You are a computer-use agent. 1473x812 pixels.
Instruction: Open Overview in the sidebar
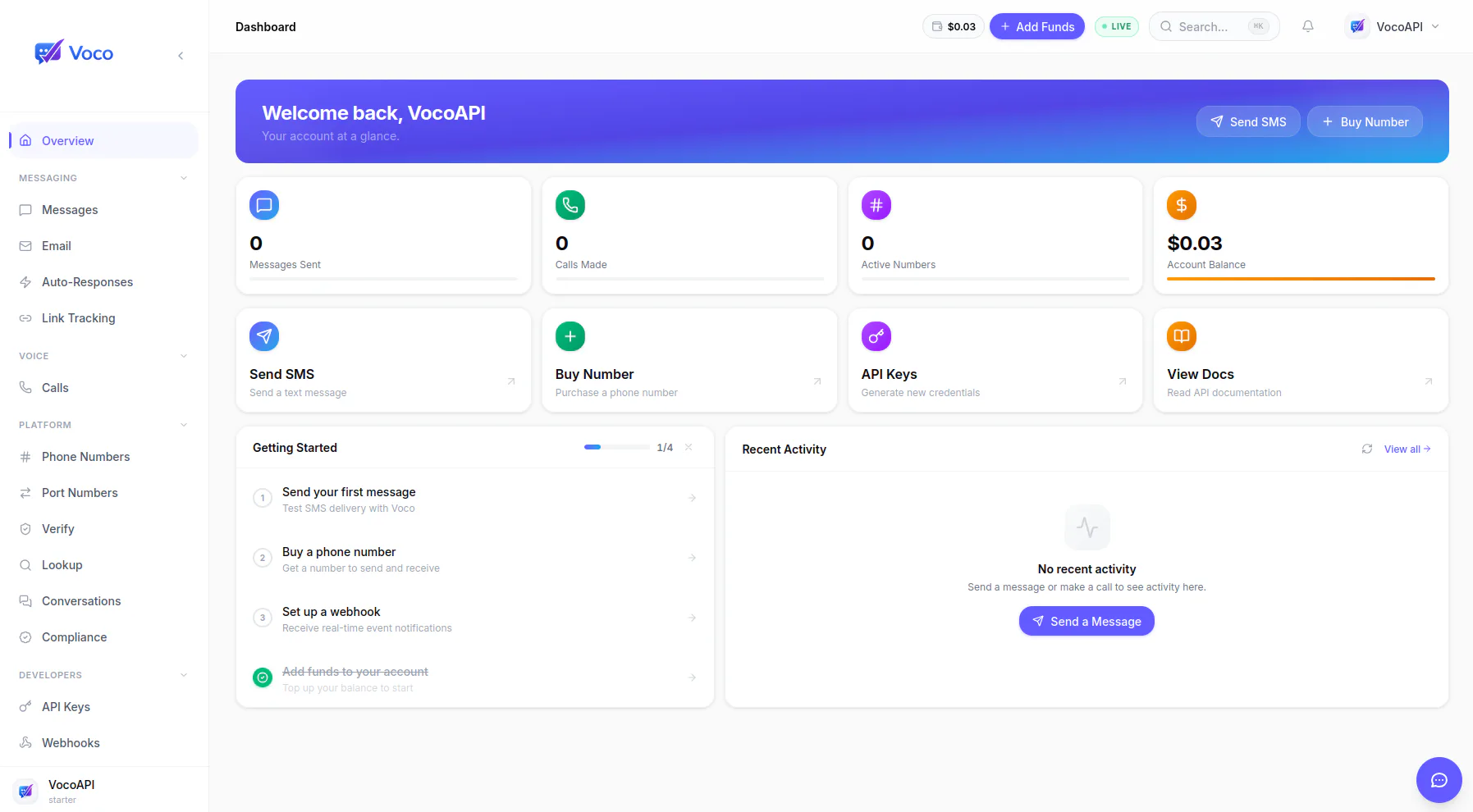click(x=104, y=141)
